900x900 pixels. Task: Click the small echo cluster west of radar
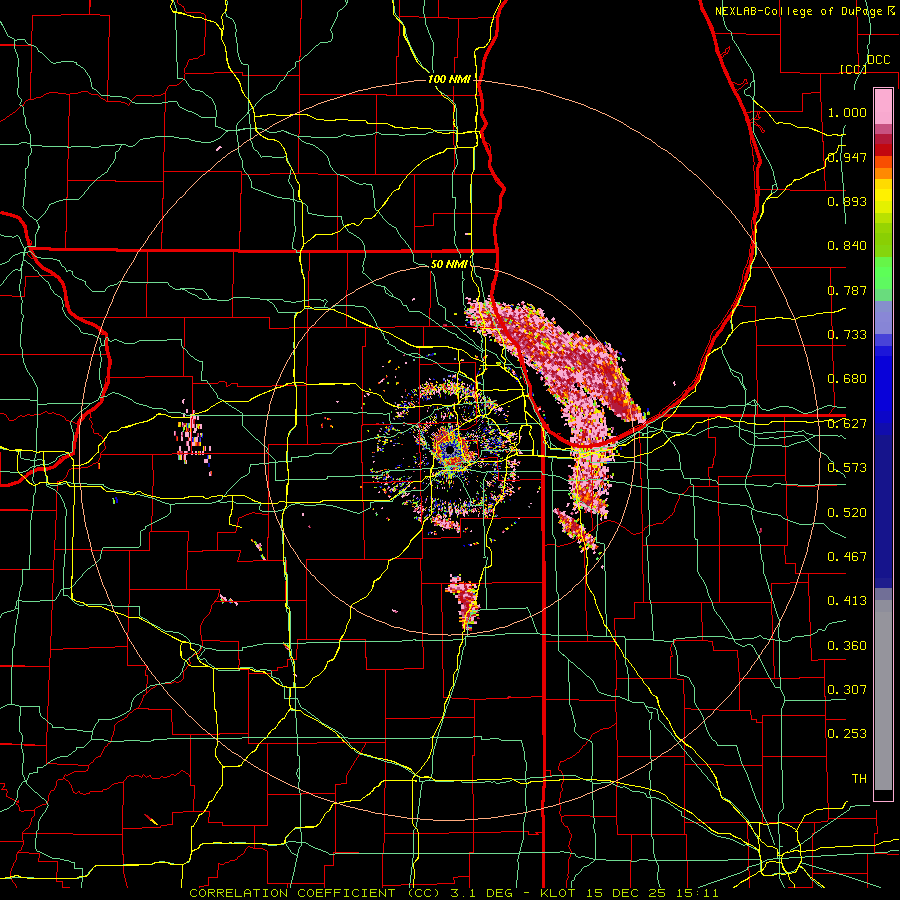pos(193,441)
